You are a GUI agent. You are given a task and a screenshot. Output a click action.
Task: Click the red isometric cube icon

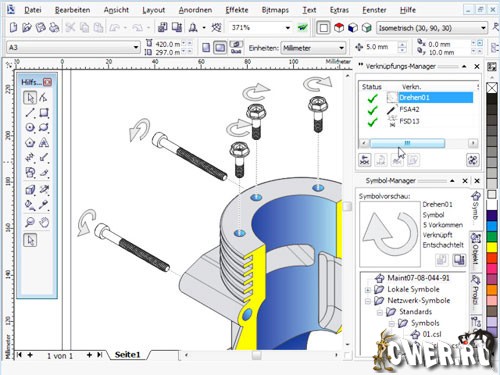pyautogui.click(x=339, y=28)
